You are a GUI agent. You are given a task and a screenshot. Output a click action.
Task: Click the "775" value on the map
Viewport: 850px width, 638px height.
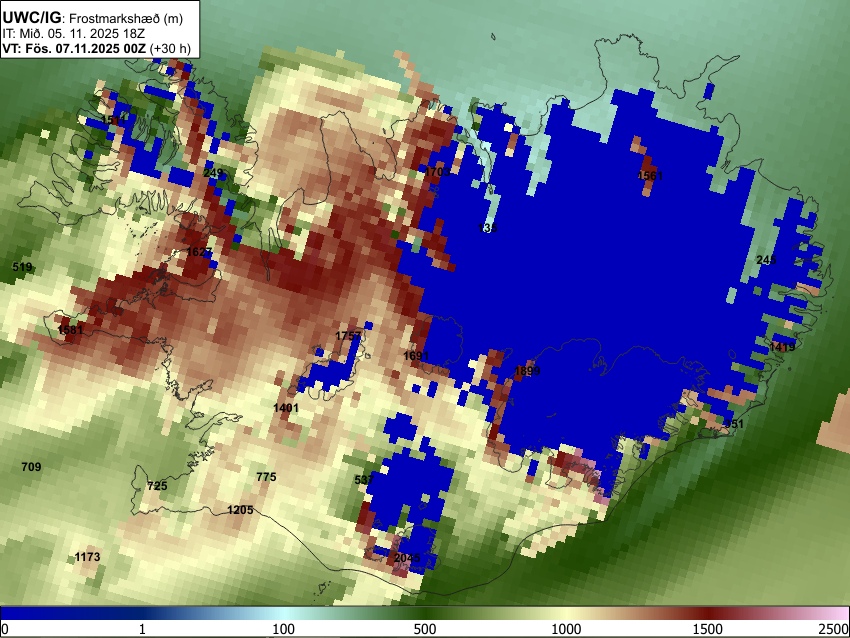click(x=266, y=477)
